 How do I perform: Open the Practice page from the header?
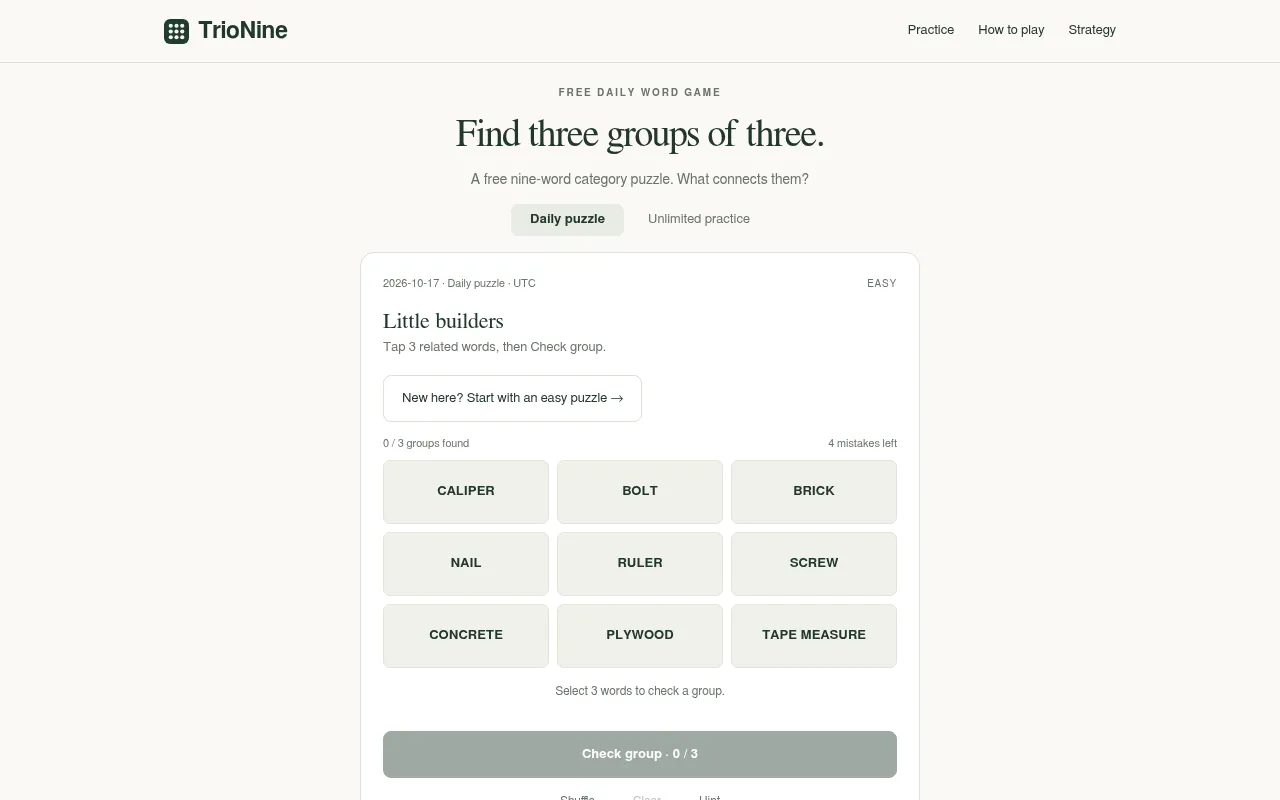click(x=931, y=30)
